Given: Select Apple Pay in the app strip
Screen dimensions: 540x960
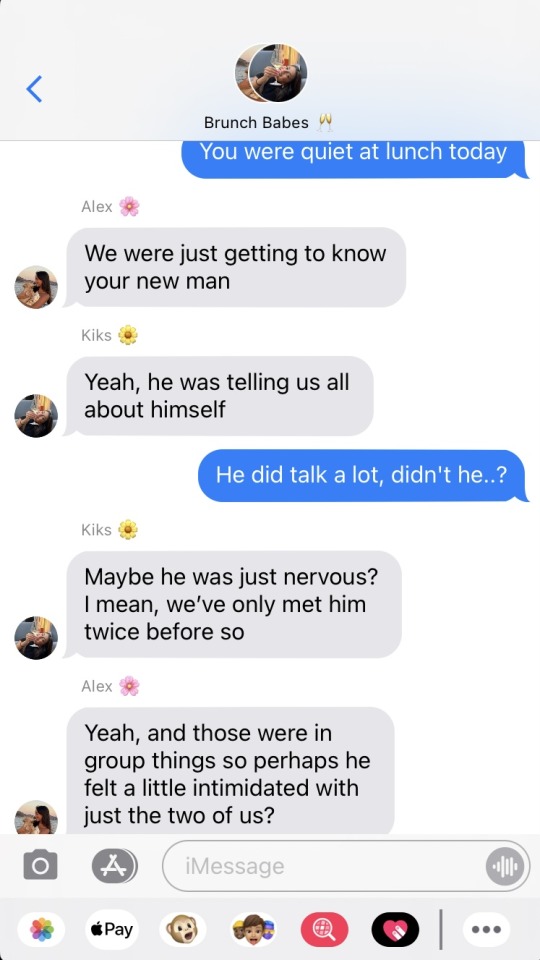Looking at the screenshot, I should pos(112,929).
